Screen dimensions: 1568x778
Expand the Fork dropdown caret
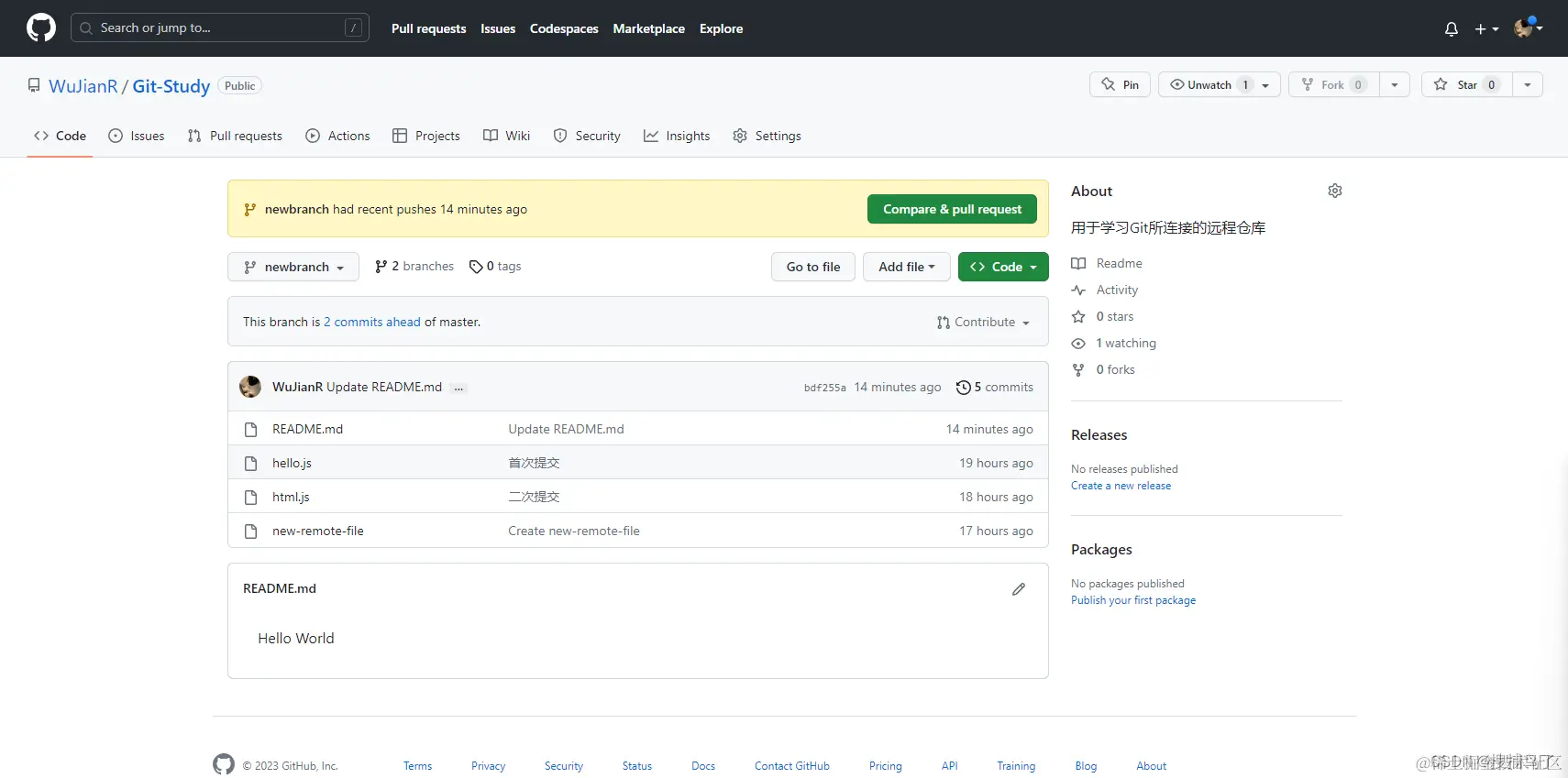click(1395, 84)
